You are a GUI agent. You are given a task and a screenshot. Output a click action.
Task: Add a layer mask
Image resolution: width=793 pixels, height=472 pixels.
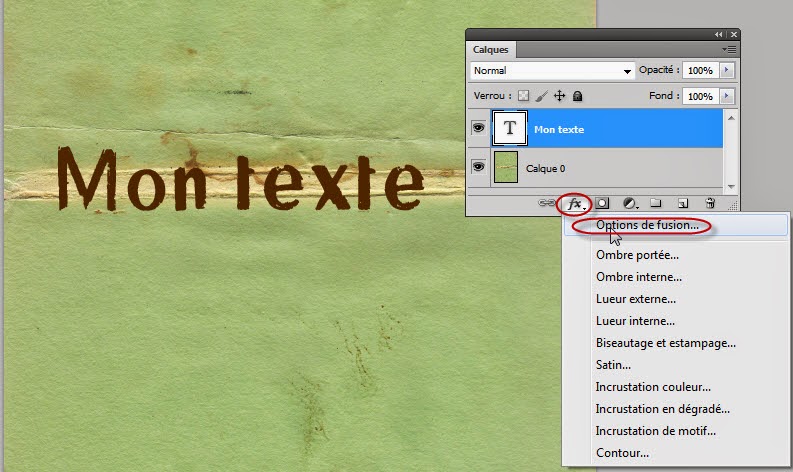point(602,203)
